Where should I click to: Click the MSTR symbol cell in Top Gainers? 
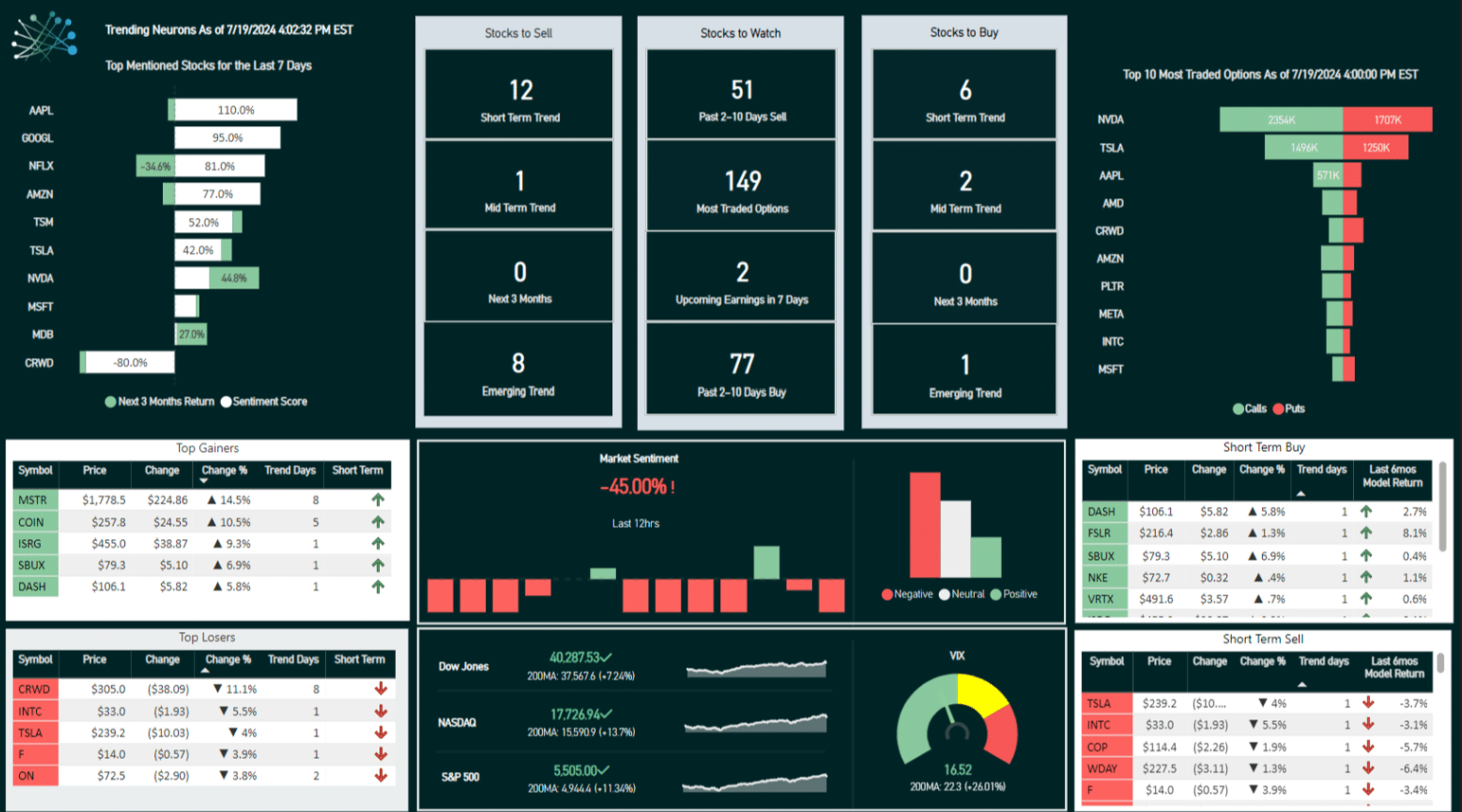[x=36, y=499]
